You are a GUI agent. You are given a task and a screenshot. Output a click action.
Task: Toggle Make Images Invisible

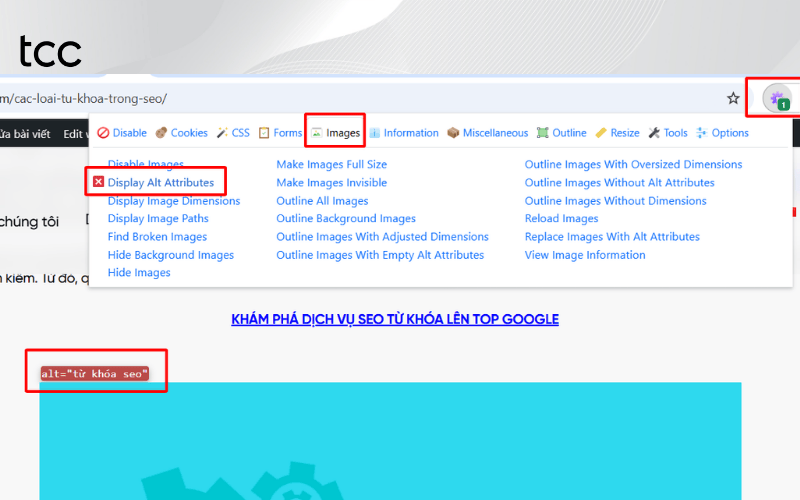pos(332,182)
